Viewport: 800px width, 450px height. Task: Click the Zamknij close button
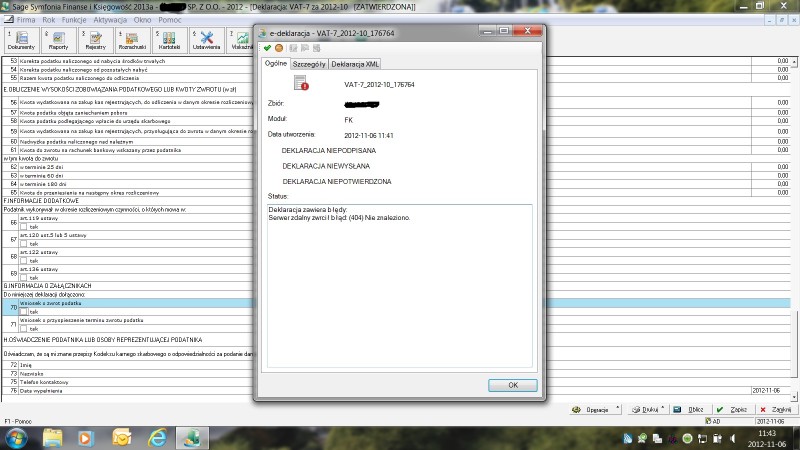point(776,409)
